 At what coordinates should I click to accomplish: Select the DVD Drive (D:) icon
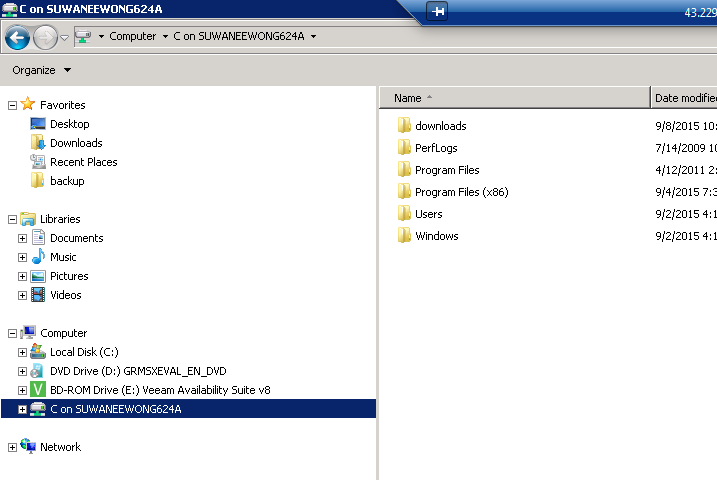(38, 371)
